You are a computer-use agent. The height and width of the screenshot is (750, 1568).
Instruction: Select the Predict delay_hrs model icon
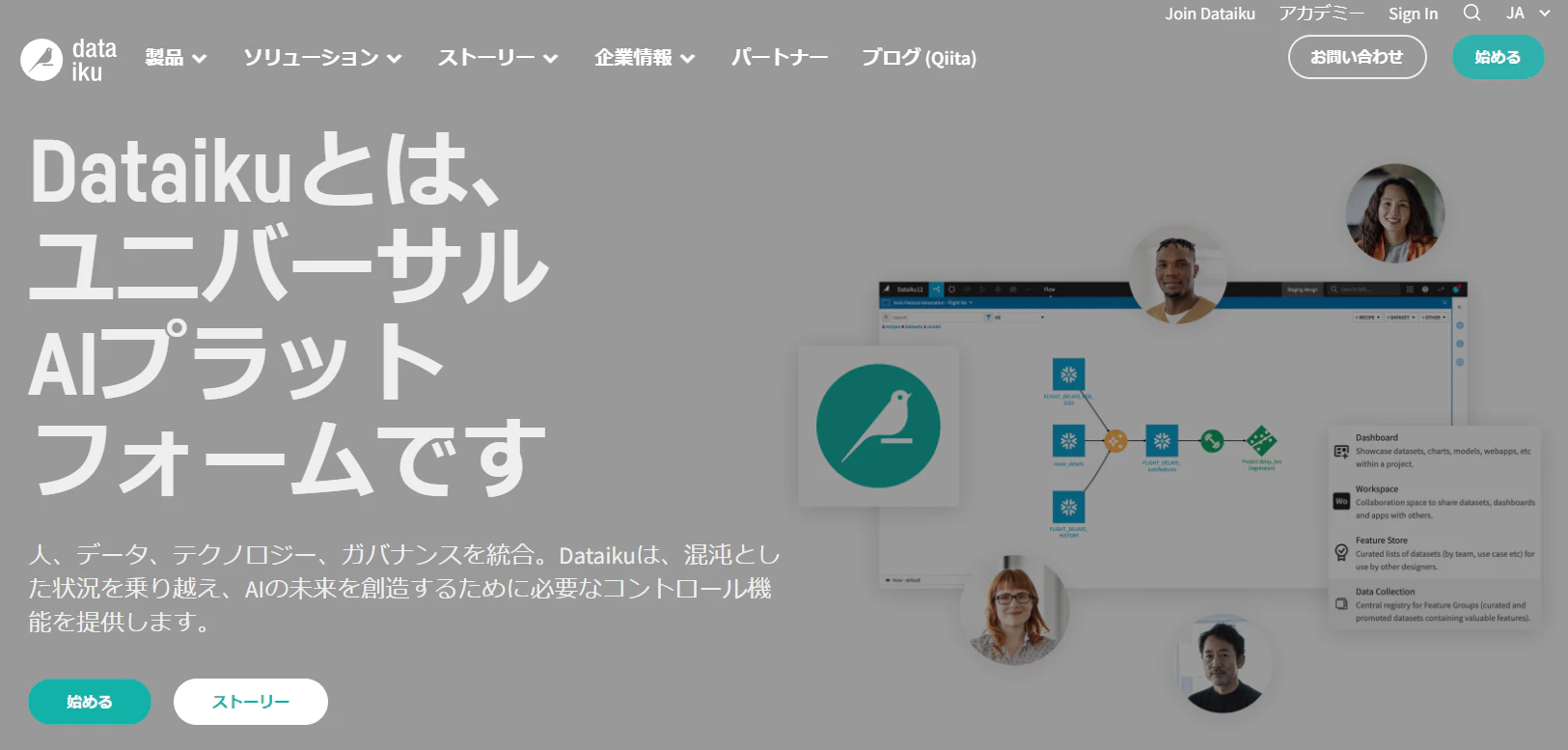pyautogui.click(x=1261, y=441)
